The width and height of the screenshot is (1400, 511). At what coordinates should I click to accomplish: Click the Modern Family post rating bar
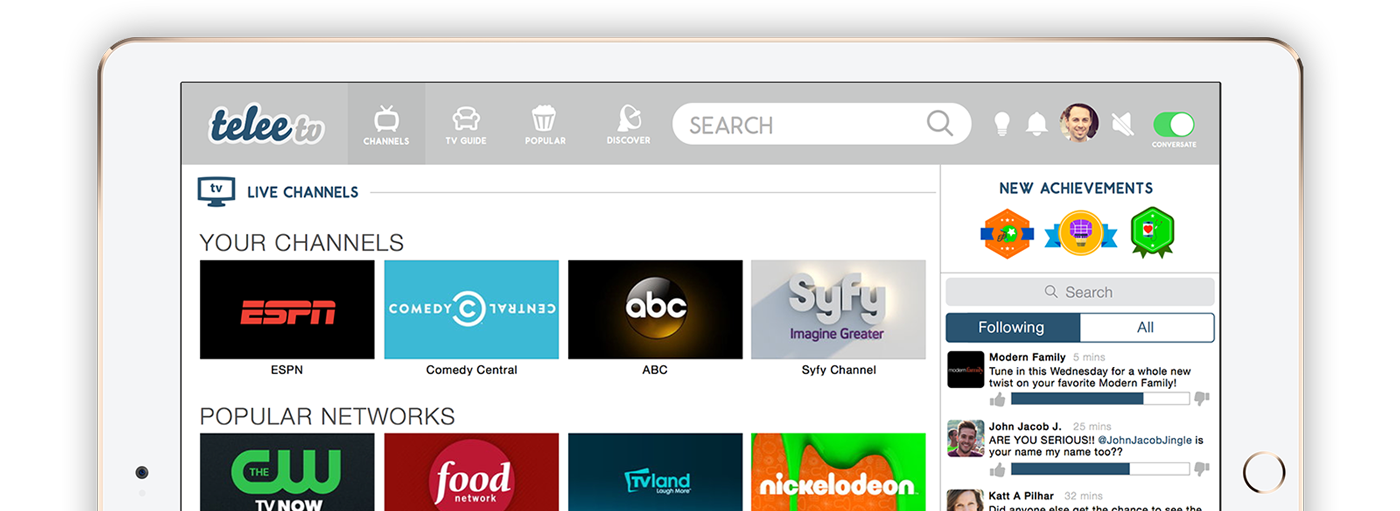[x=1100, y=399]
